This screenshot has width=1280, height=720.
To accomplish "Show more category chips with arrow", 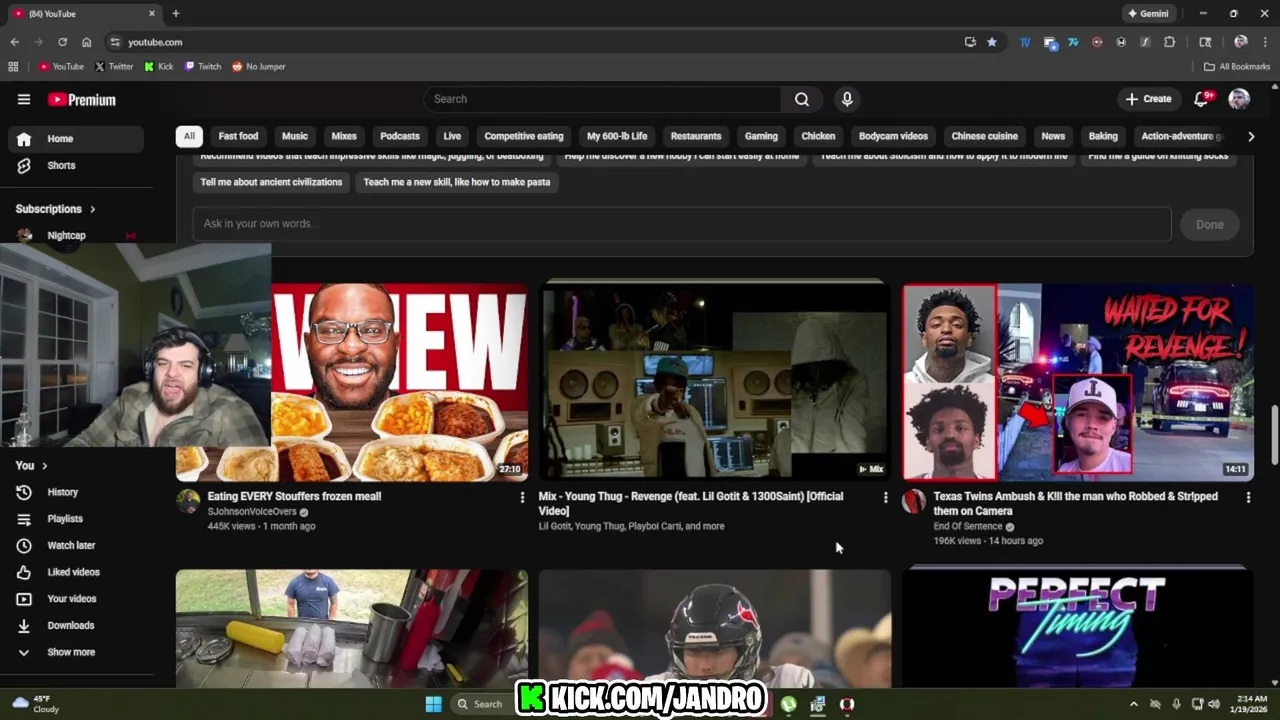I will tap(1250, 136).
